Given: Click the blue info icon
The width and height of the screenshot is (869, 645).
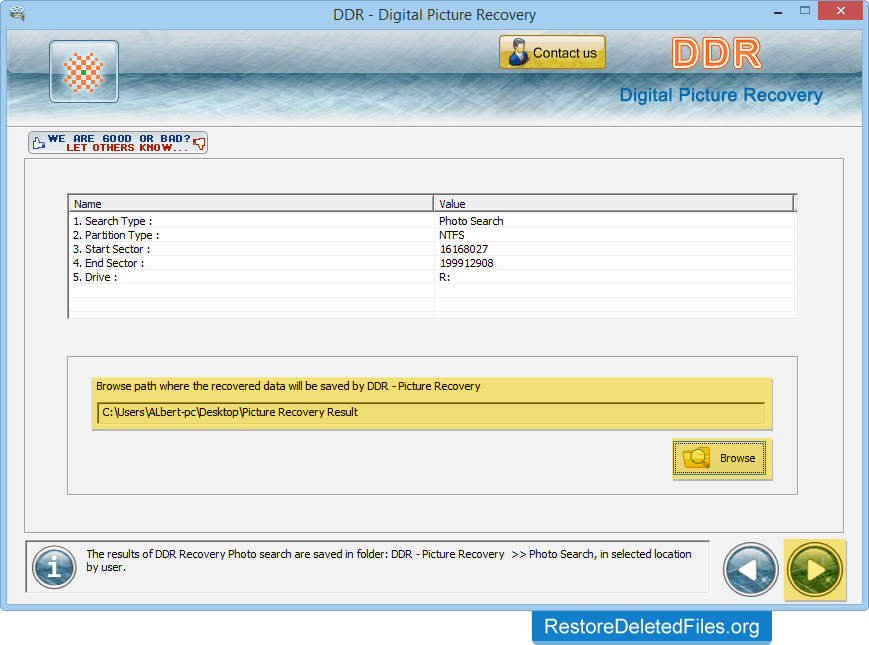Looking at the screenshot, I should (54, 567).
